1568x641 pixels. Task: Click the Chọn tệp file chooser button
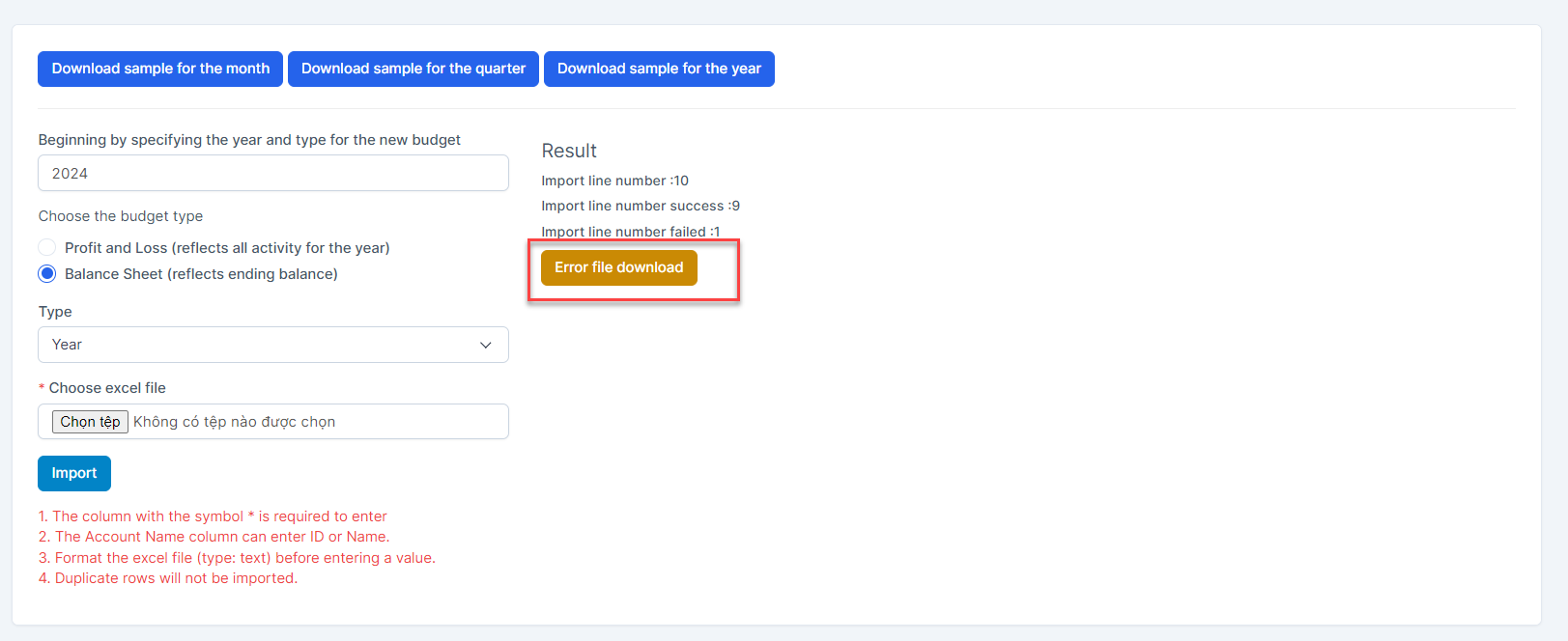click(90, 422)
